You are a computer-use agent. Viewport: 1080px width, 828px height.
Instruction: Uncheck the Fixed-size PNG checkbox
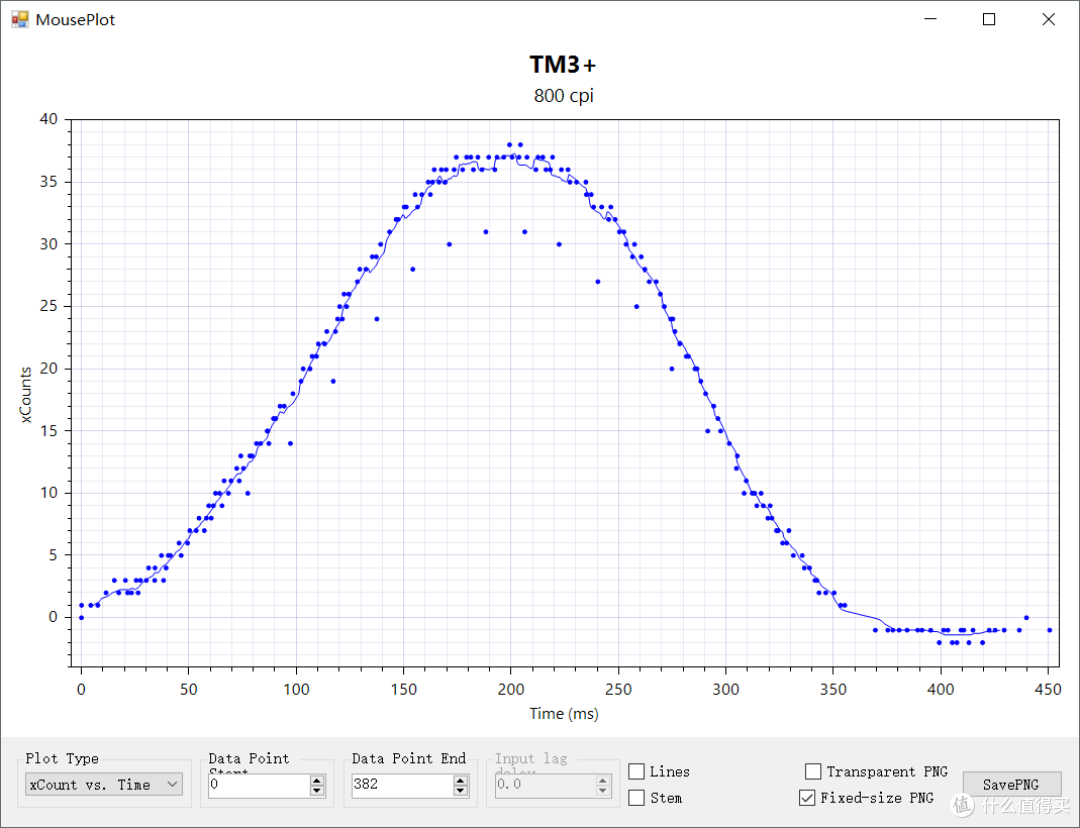point(807,798)
